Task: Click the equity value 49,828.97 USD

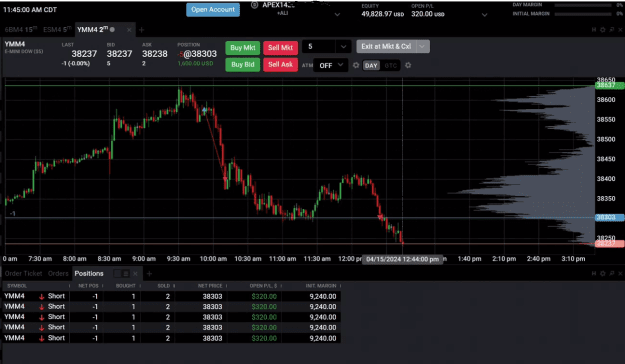Action: coord(382,14)
